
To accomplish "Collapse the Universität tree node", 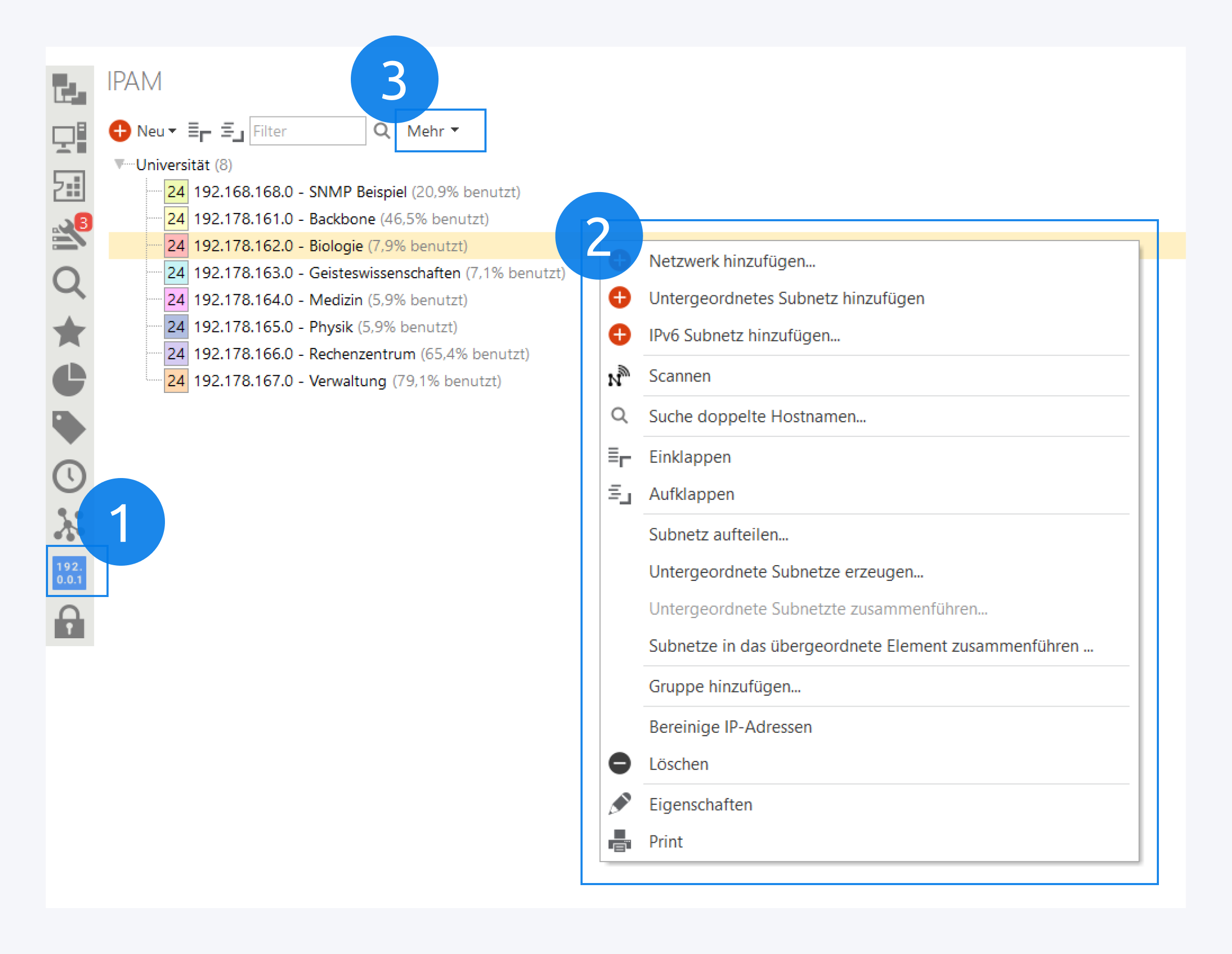I will point(119,164).
